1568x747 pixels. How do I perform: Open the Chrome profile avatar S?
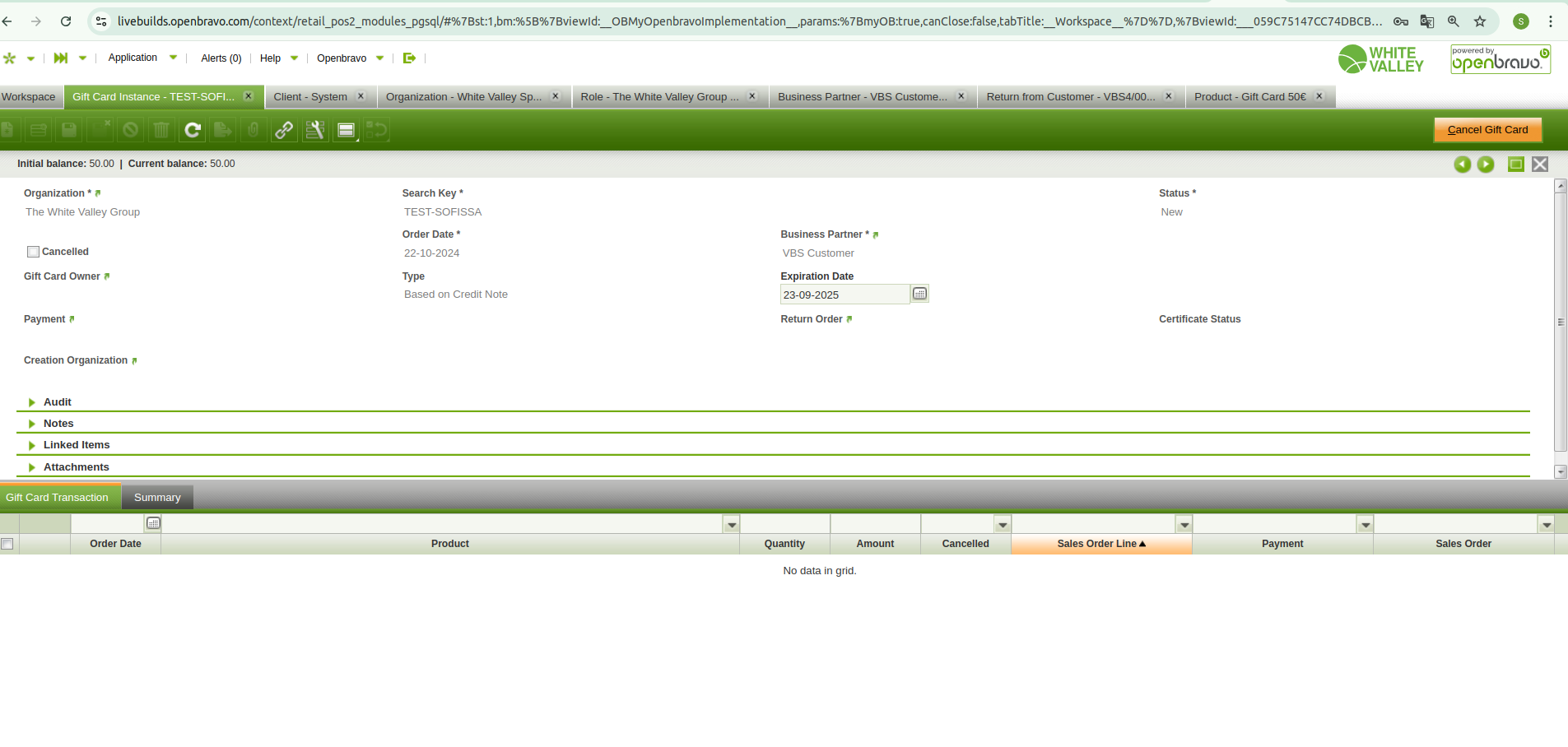click(1521, 21)
